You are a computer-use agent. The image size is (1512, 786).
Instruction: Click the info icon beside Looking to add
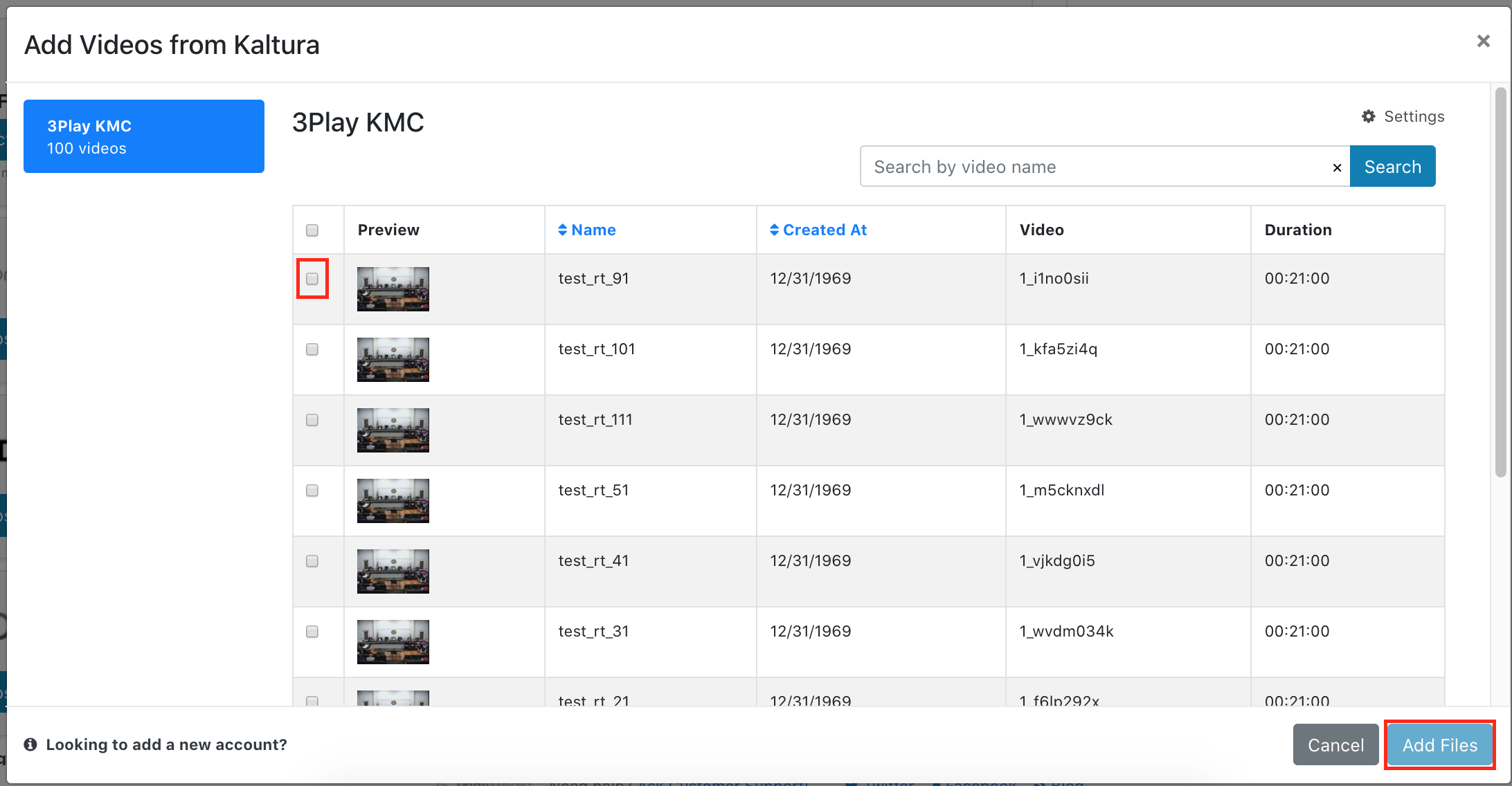point(30,744)
